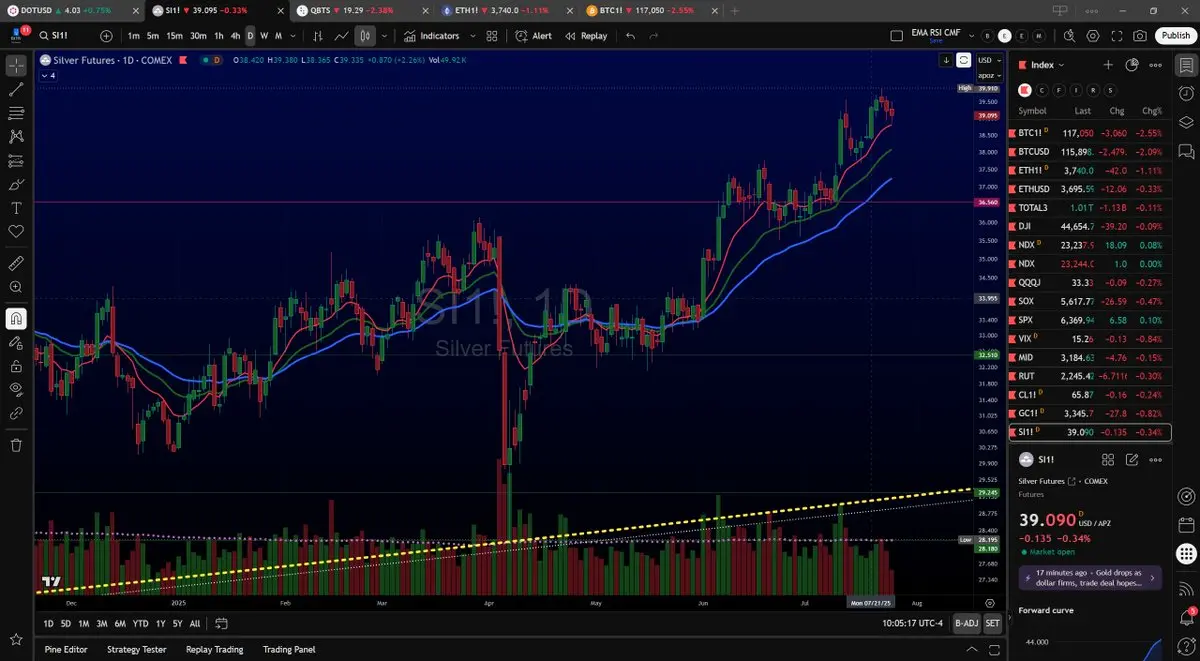The width and height of the screenshot is (1200, 661).
Task: Toggle the SET settlement option
Action: coord(992,624)
